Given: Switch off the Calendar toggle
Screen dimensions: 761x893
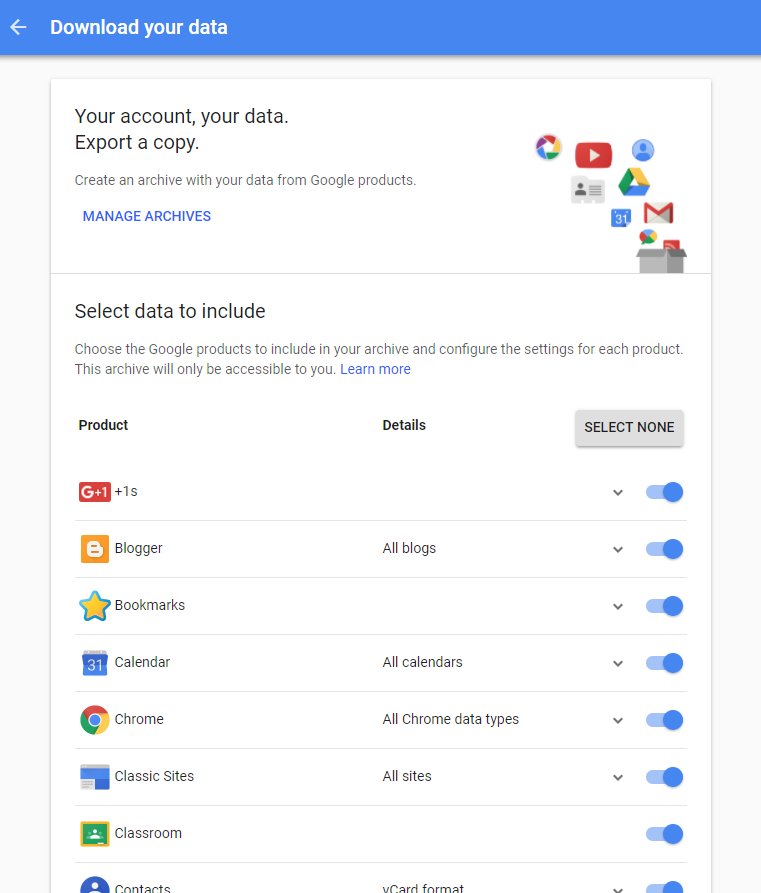Looking at the screenshot, I should tap(664, 663).
